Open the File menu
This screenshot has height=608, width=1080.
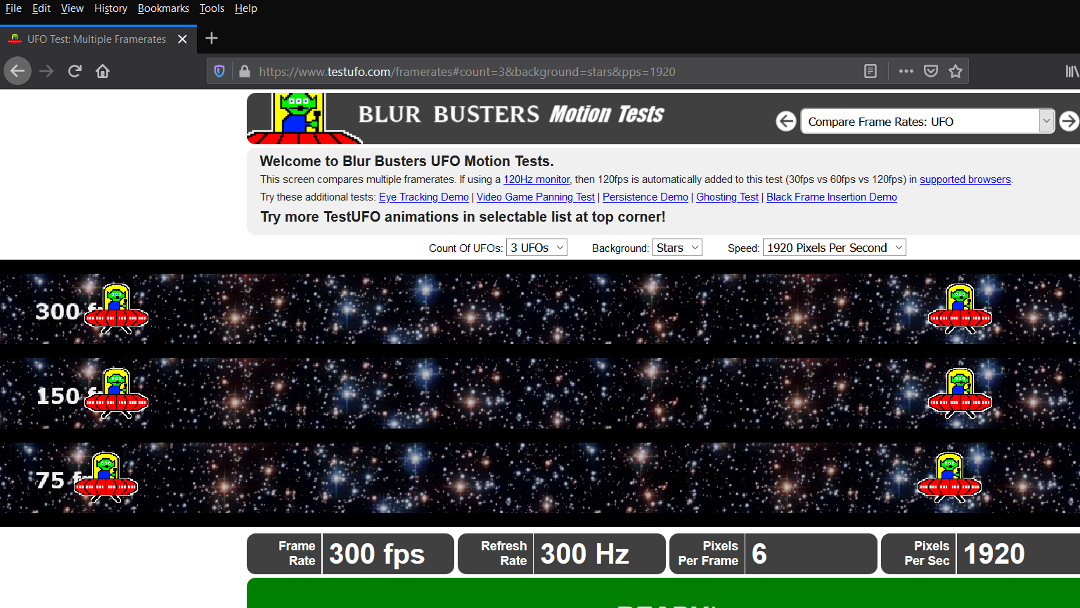point(13,8)
